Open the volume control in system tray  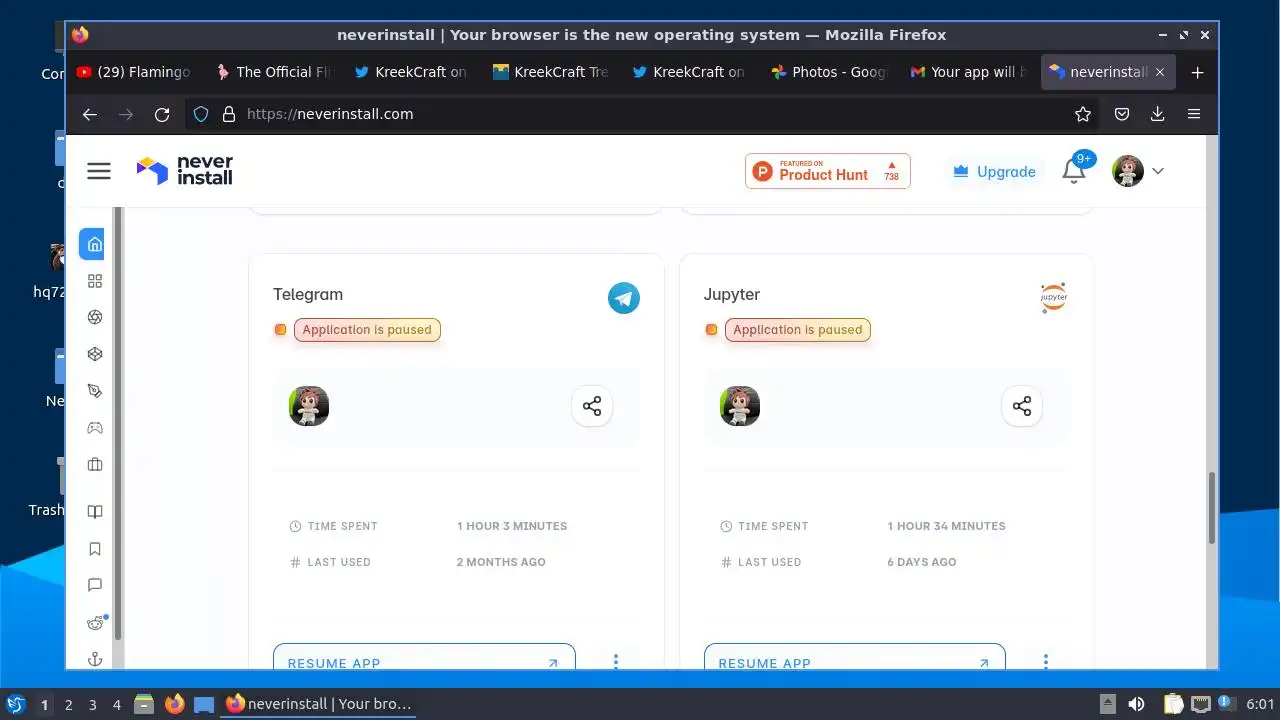1136,704
